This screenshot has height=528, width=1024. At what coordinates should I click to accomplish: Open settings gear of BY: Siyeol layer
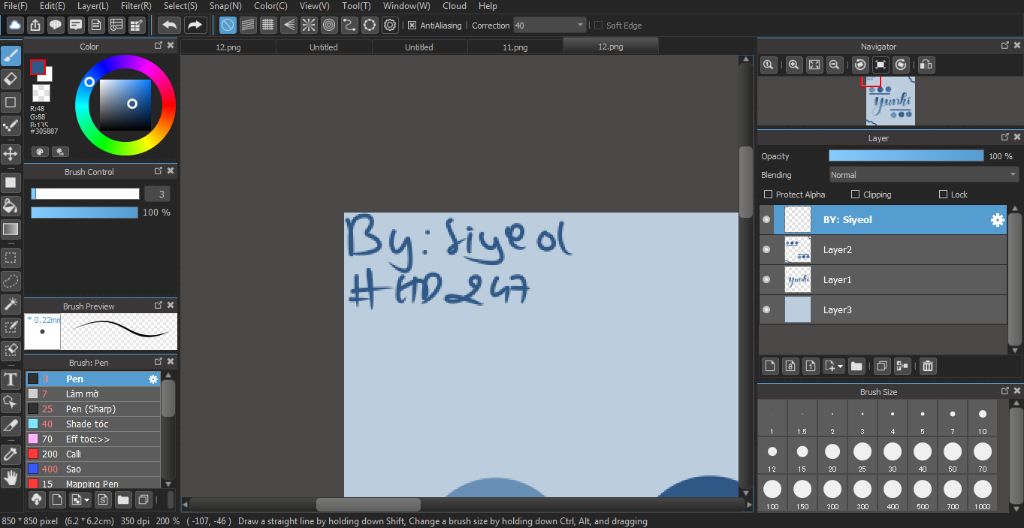(997, 220)
